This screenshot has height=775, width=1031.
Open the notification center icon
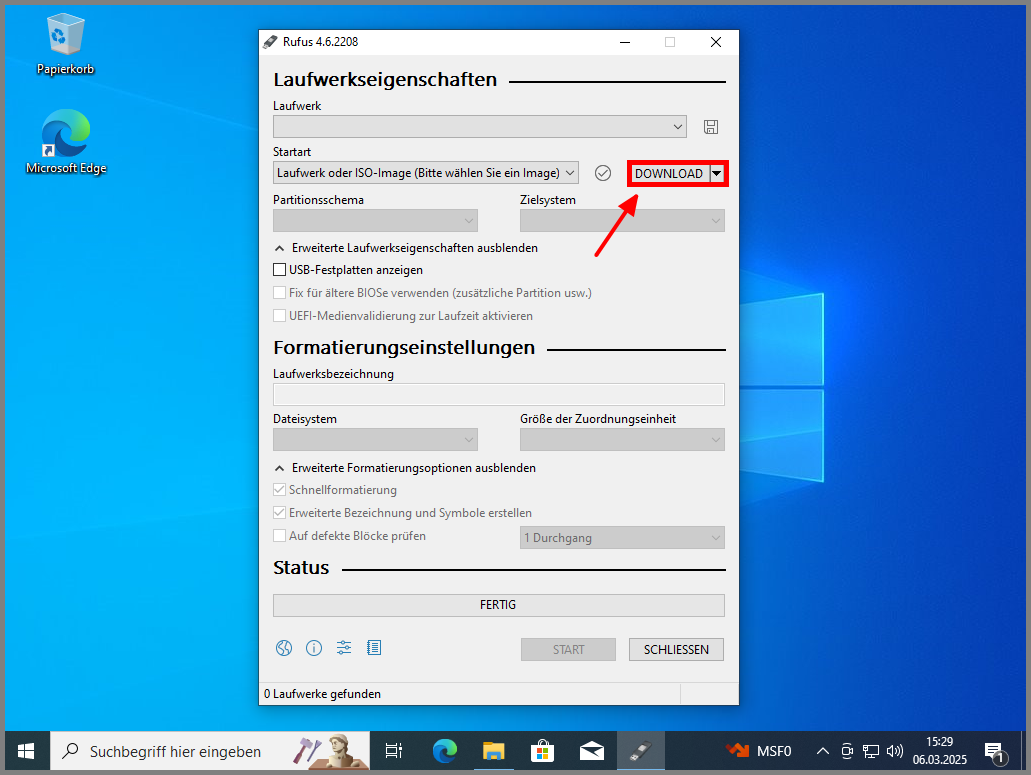pos(995,753)
